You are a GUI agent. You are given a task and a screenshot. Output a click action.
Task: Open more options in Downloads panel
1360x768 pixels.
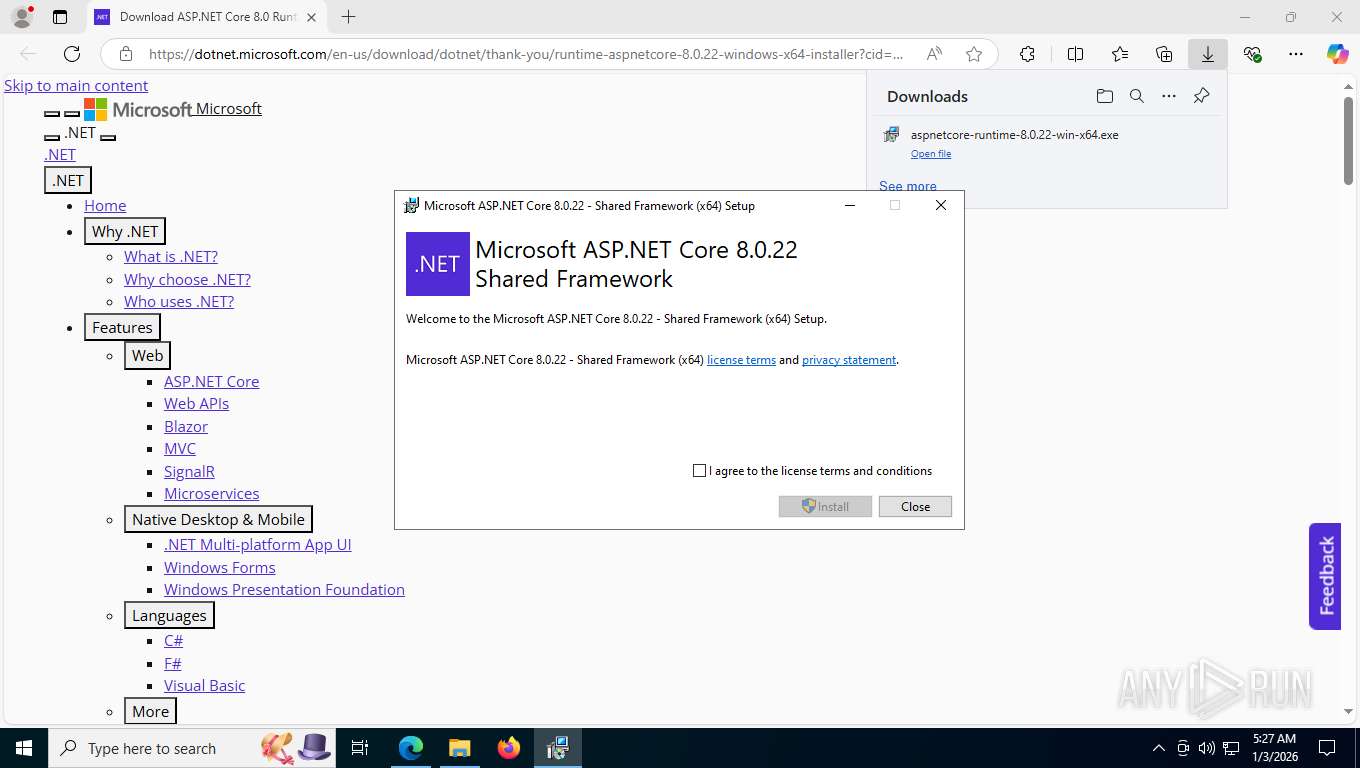[1169, 96]
